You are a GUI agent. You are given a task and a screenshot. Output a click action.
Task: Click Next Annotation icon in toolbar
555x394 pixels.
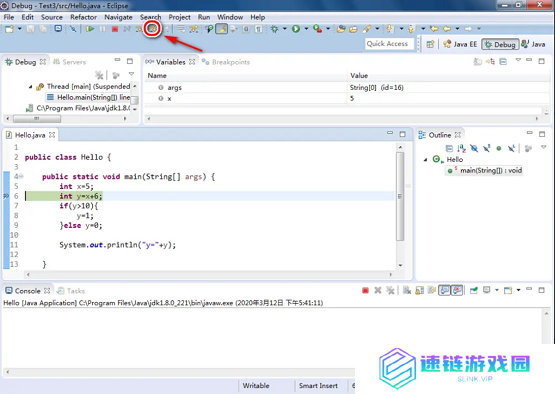[390, 29]
